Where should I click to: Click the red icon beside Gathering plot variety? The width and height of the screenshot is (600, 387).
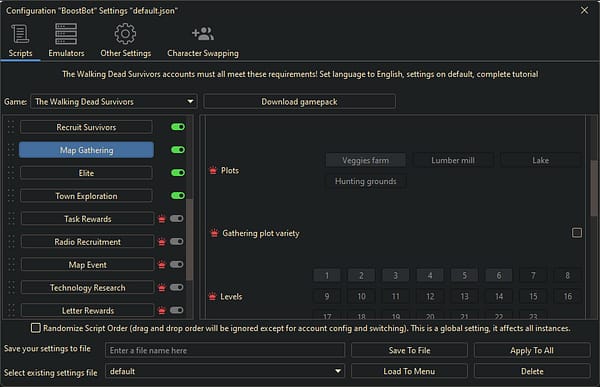point(214,233)
